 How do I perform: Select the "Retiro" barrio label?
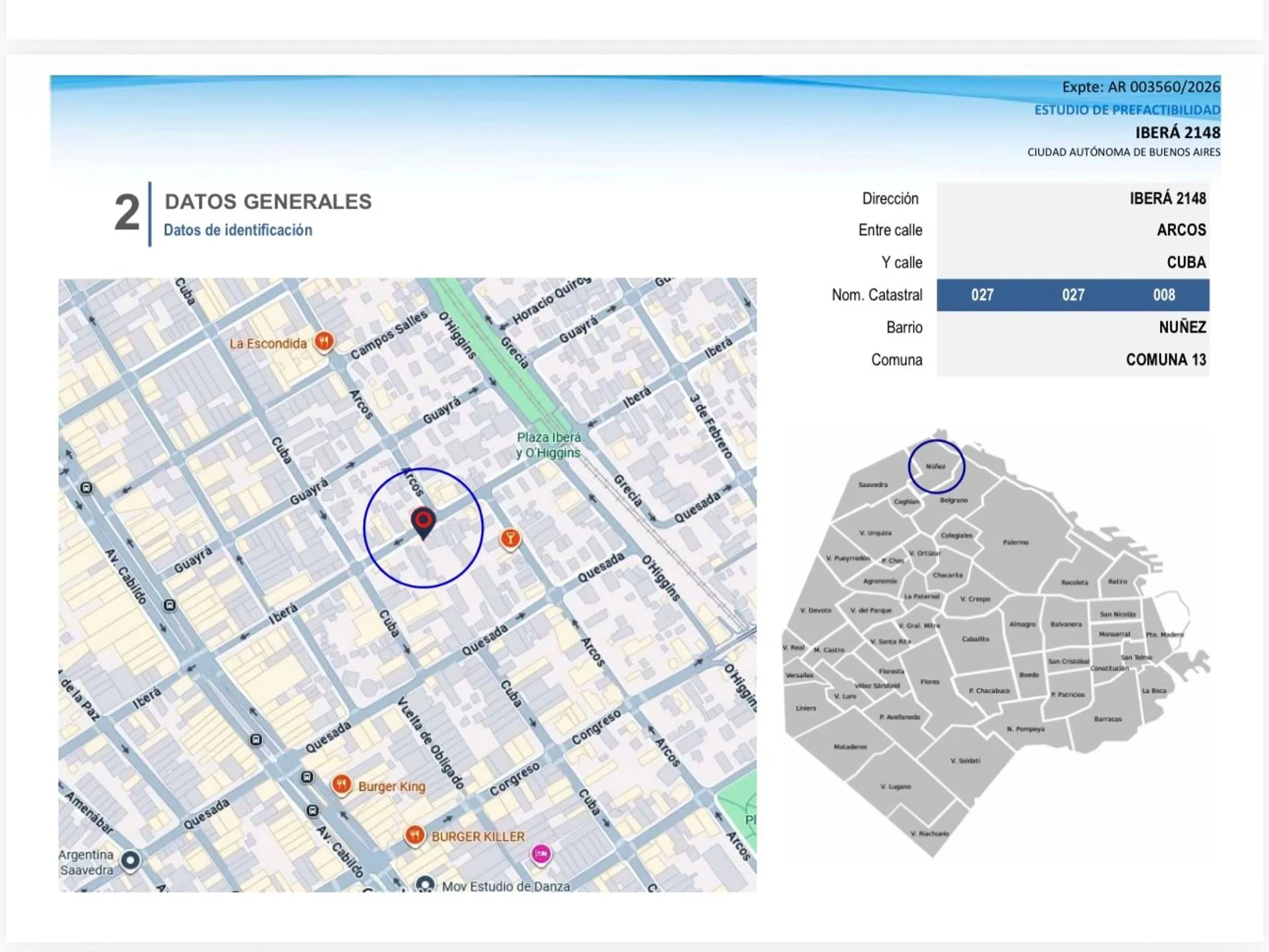[1118, 581]
